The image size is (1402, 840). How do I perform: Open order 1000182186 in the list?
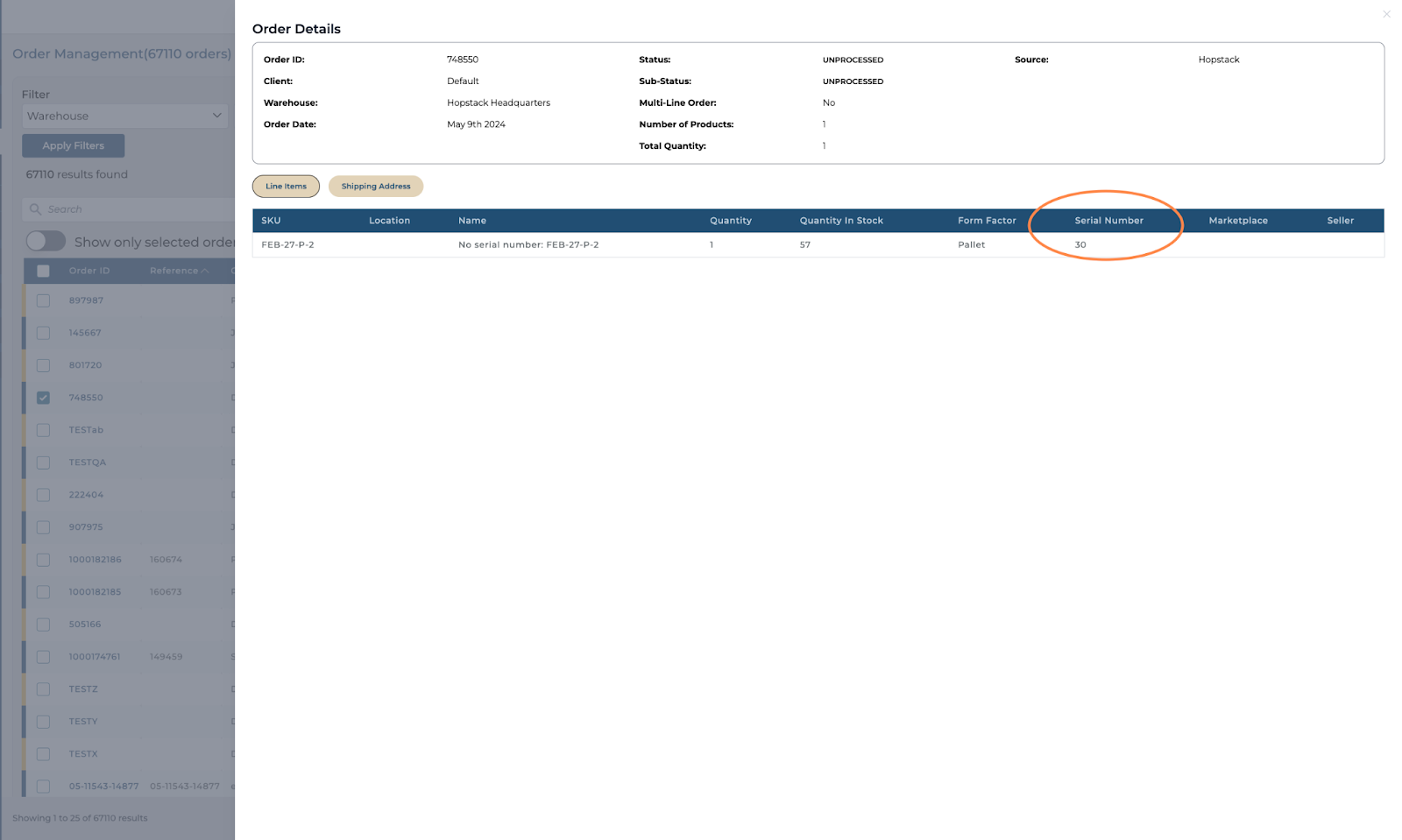(95, 560)
